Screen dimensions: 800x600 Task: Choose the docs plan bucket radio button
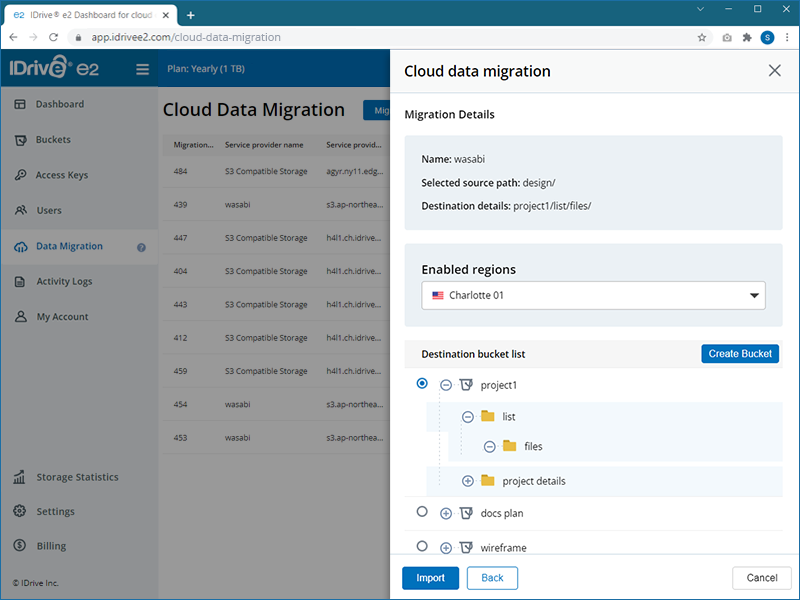[422, 512]
